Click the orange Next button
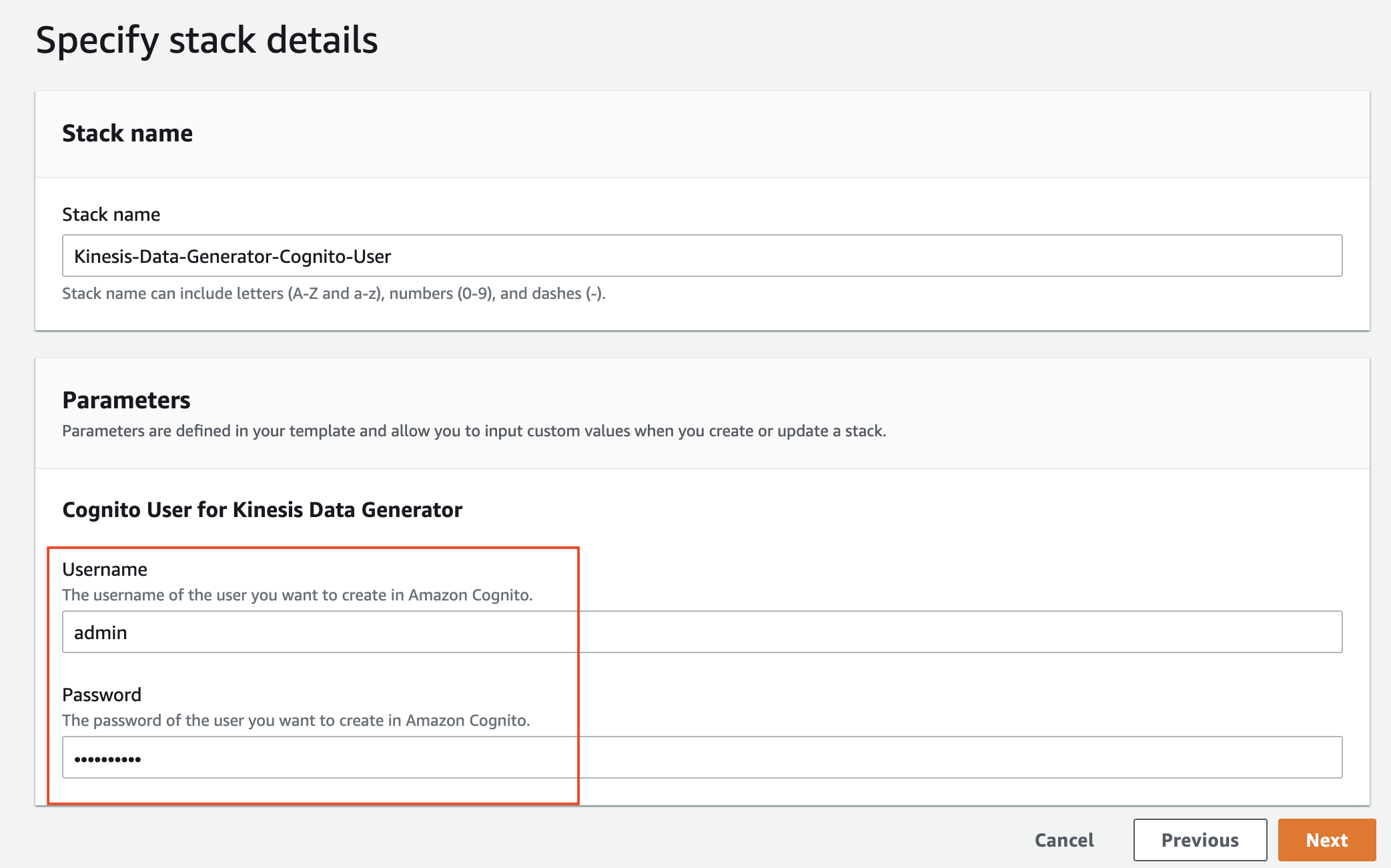This screenshot has width=1391, height=868. point(1326,840)
